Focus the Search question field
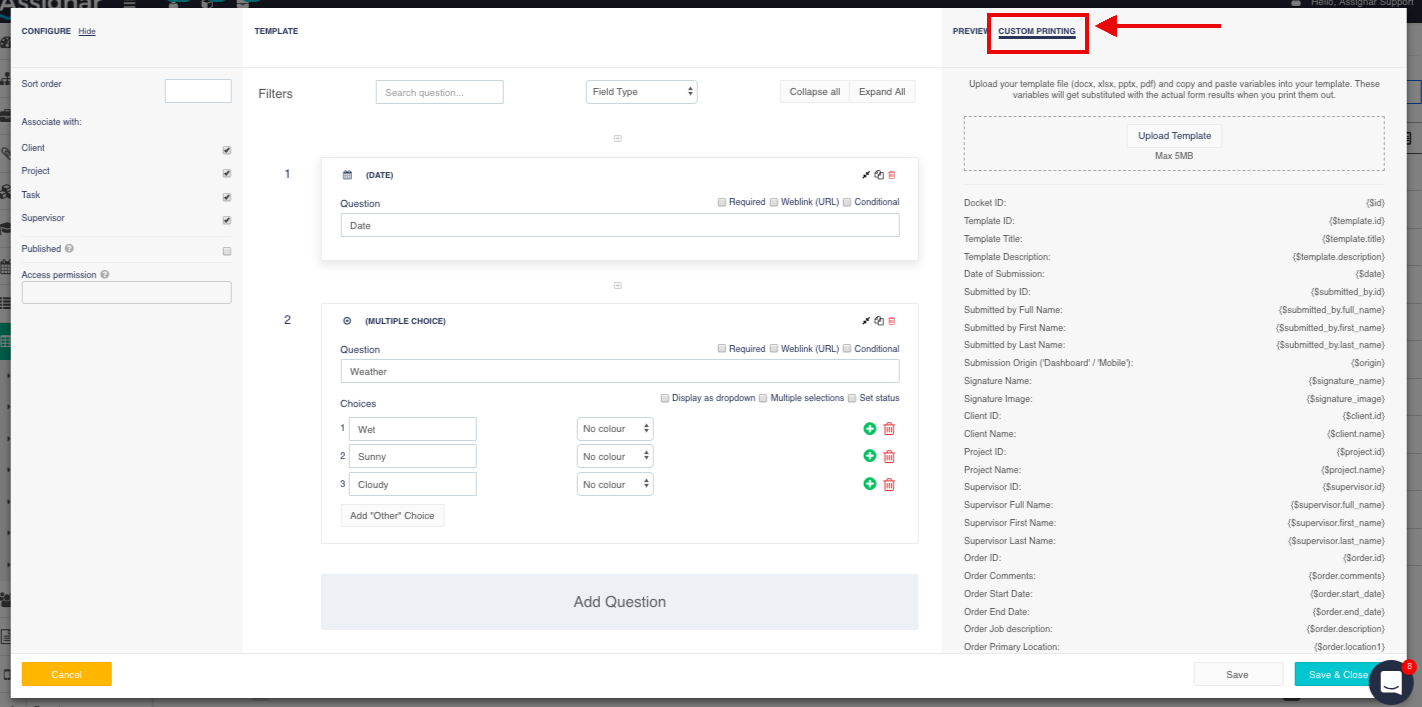 point(440,92)
